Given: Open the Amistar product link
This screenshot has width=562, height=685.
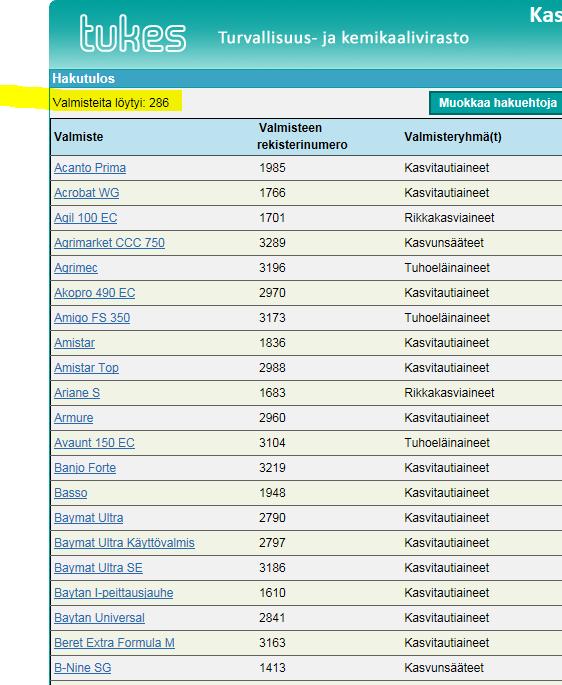Looking at the screenshot, I should click(74, 342).
